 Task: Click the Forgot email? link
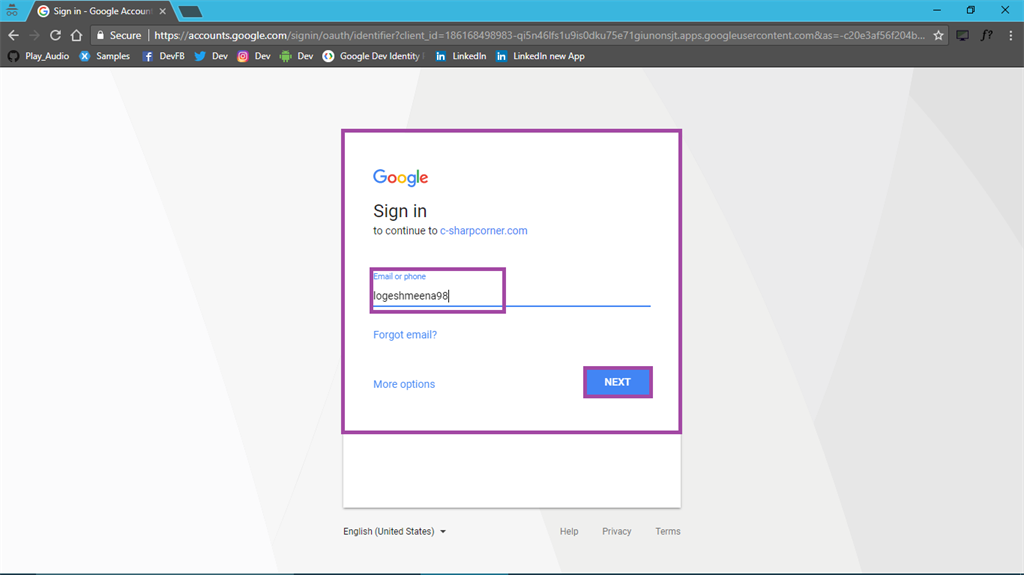pos(405,335)
